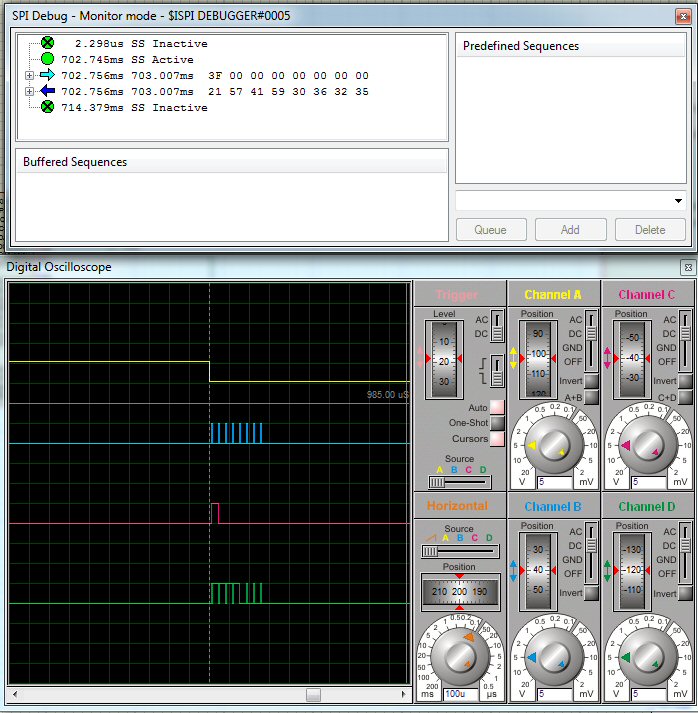Expand the 21 57 41 incoming data row

[29, 92]
